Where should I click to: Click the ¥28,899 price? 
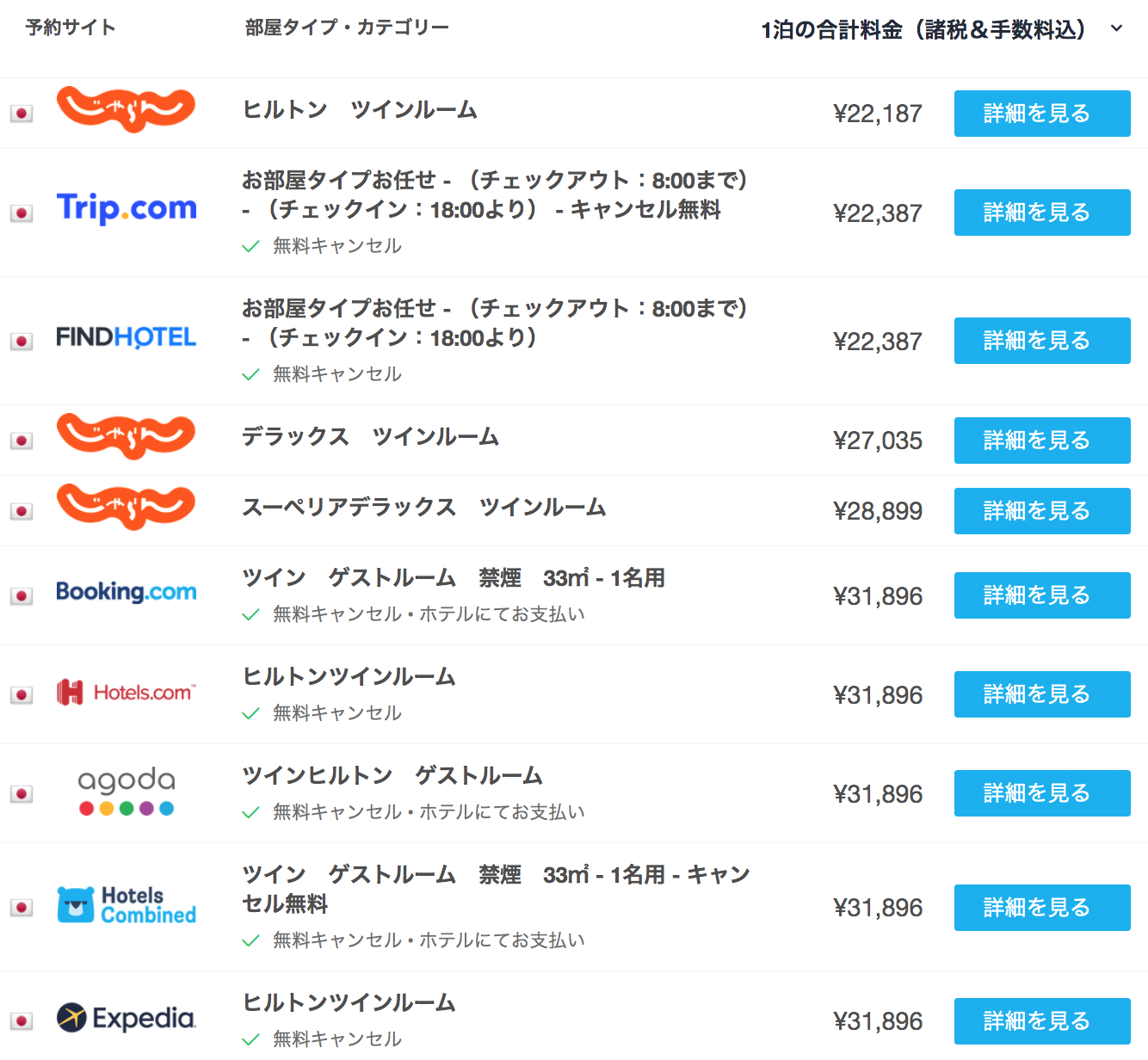coord(878,511)
